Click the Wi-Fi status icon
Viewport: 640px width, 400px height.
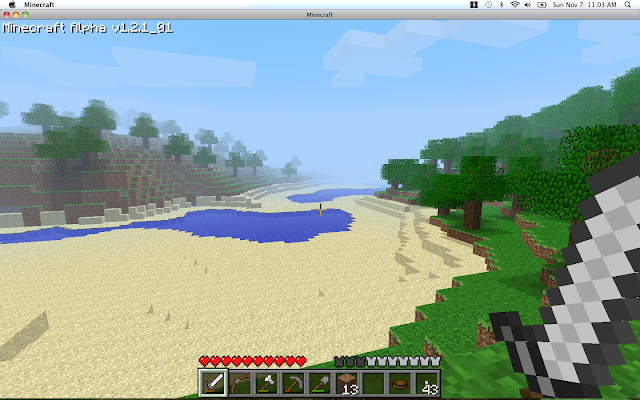click(515, 4)
